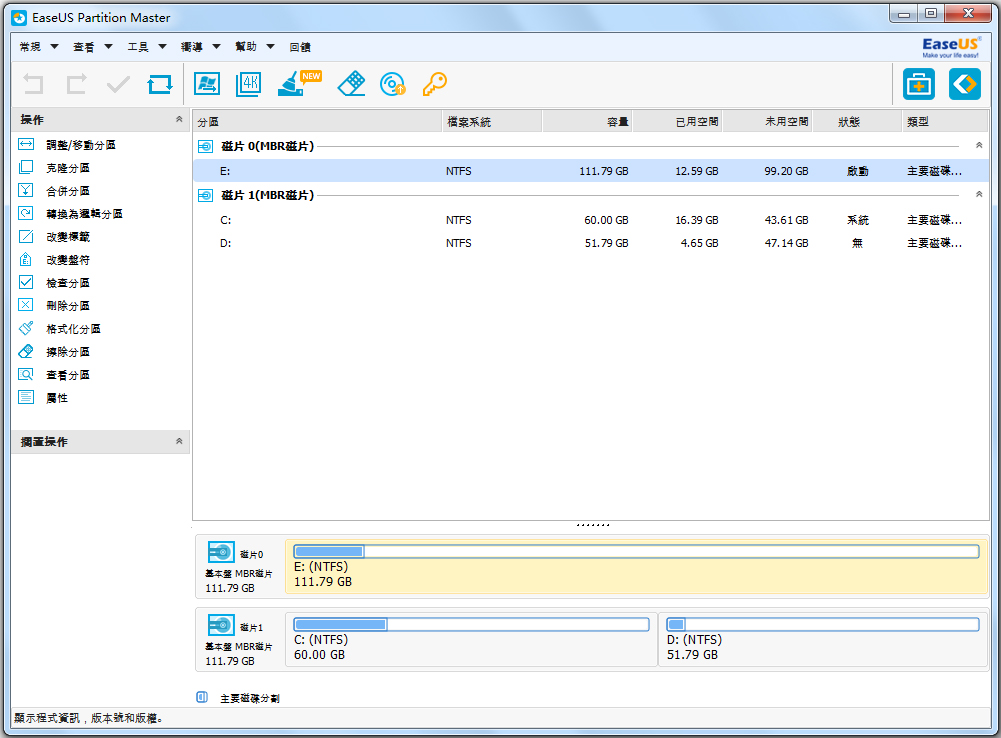The image size is (1001, 738).
Task: Click the dotted splitter handle above disk map
Action: click(x=592, y=525)
